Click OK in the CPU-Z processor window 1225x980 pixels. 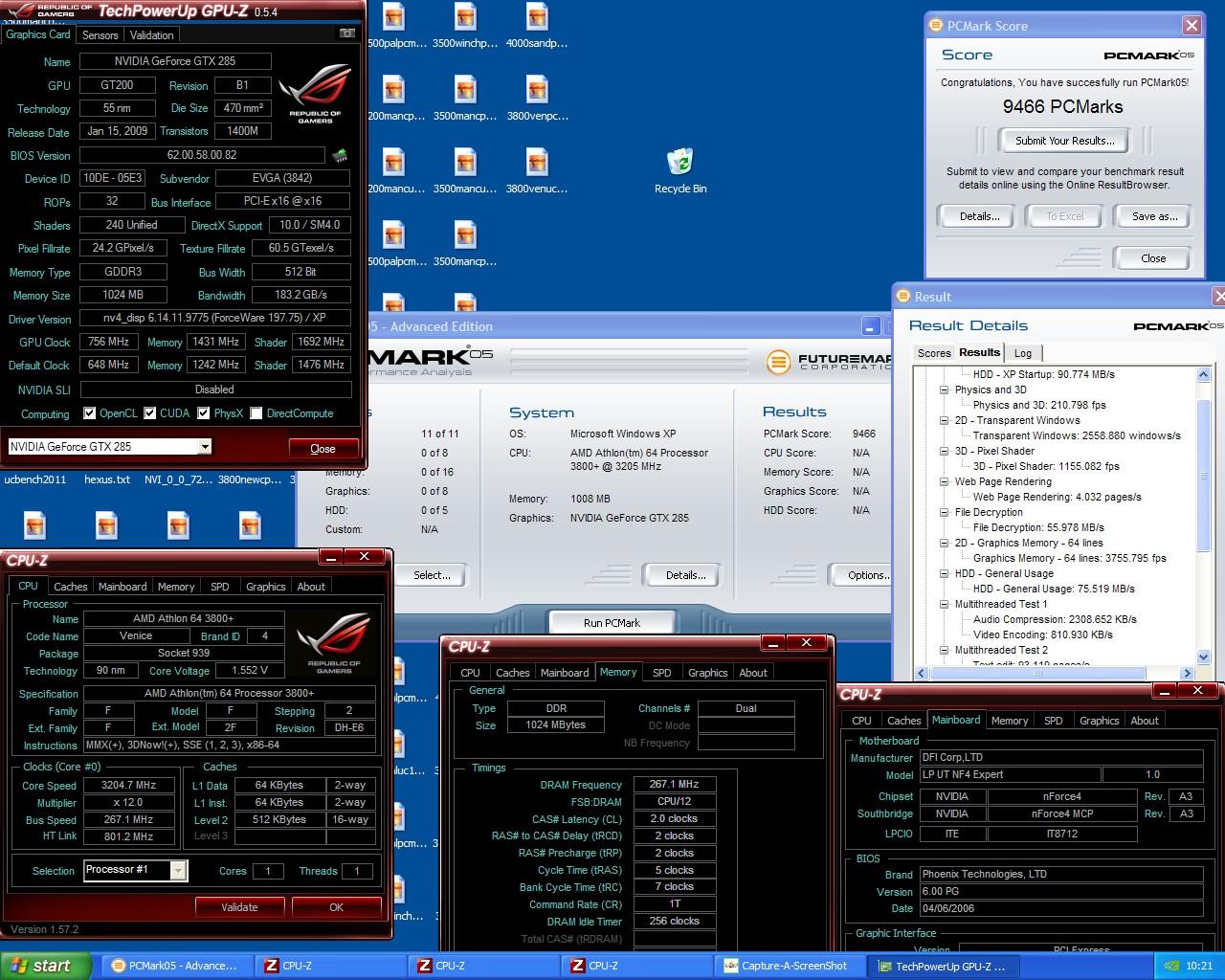[x=336, y=907]
